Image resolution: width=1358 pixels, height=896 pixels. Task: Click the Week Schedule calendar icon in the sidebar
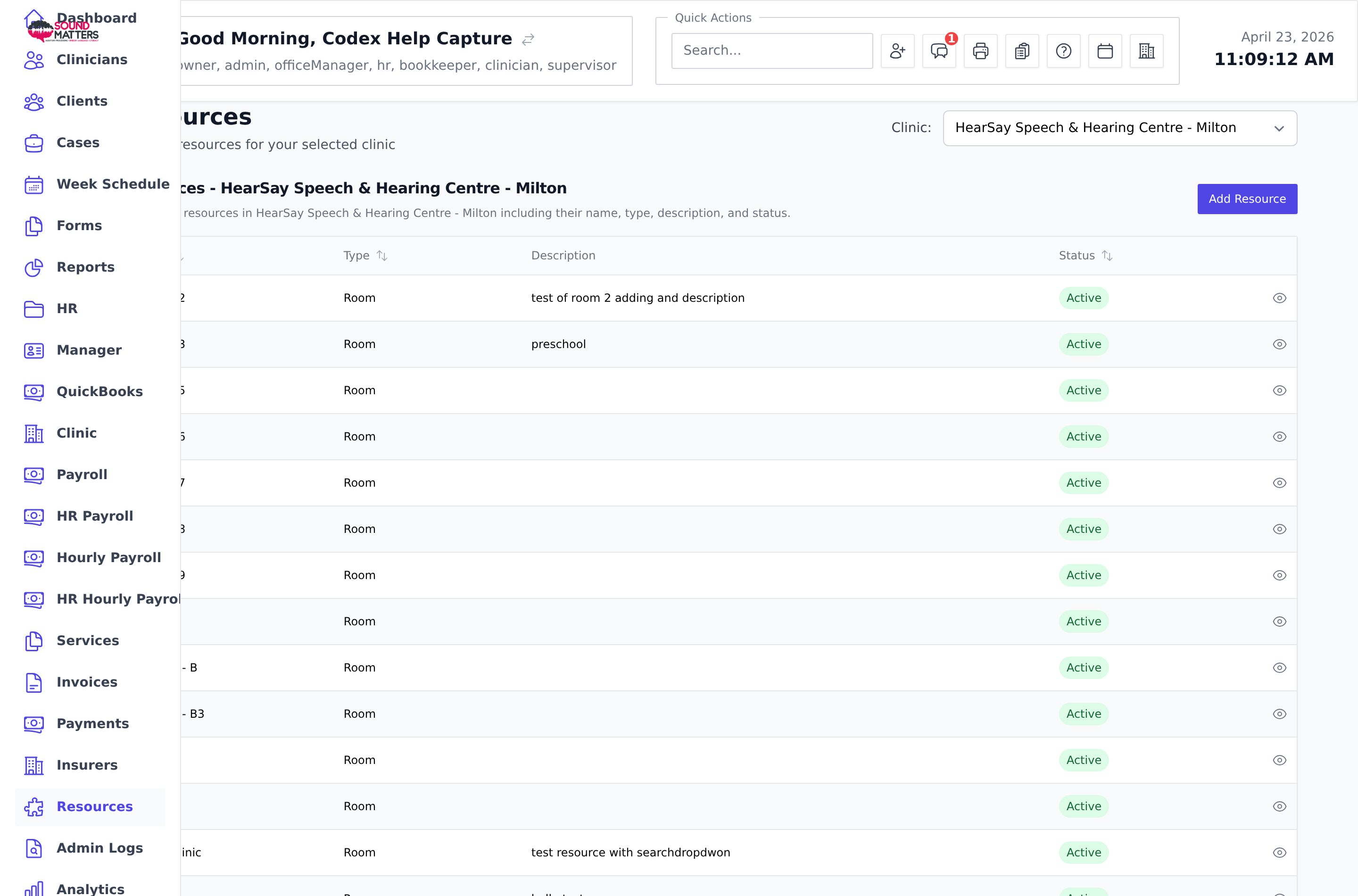[33, 184]
